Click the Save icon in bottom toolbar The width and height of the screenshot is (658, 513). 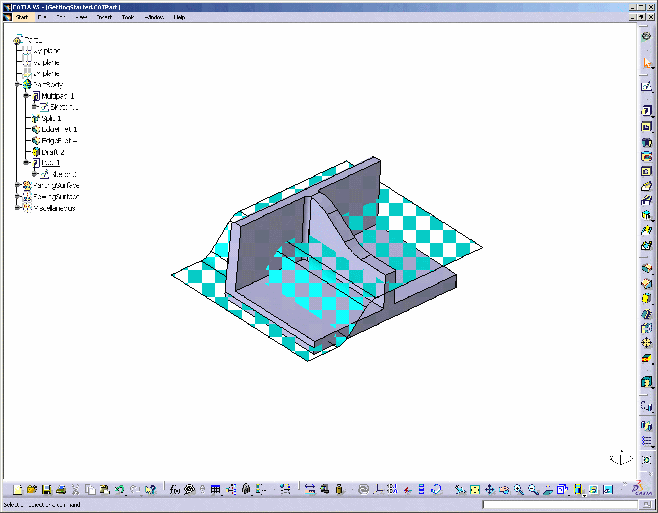(47, 490)
